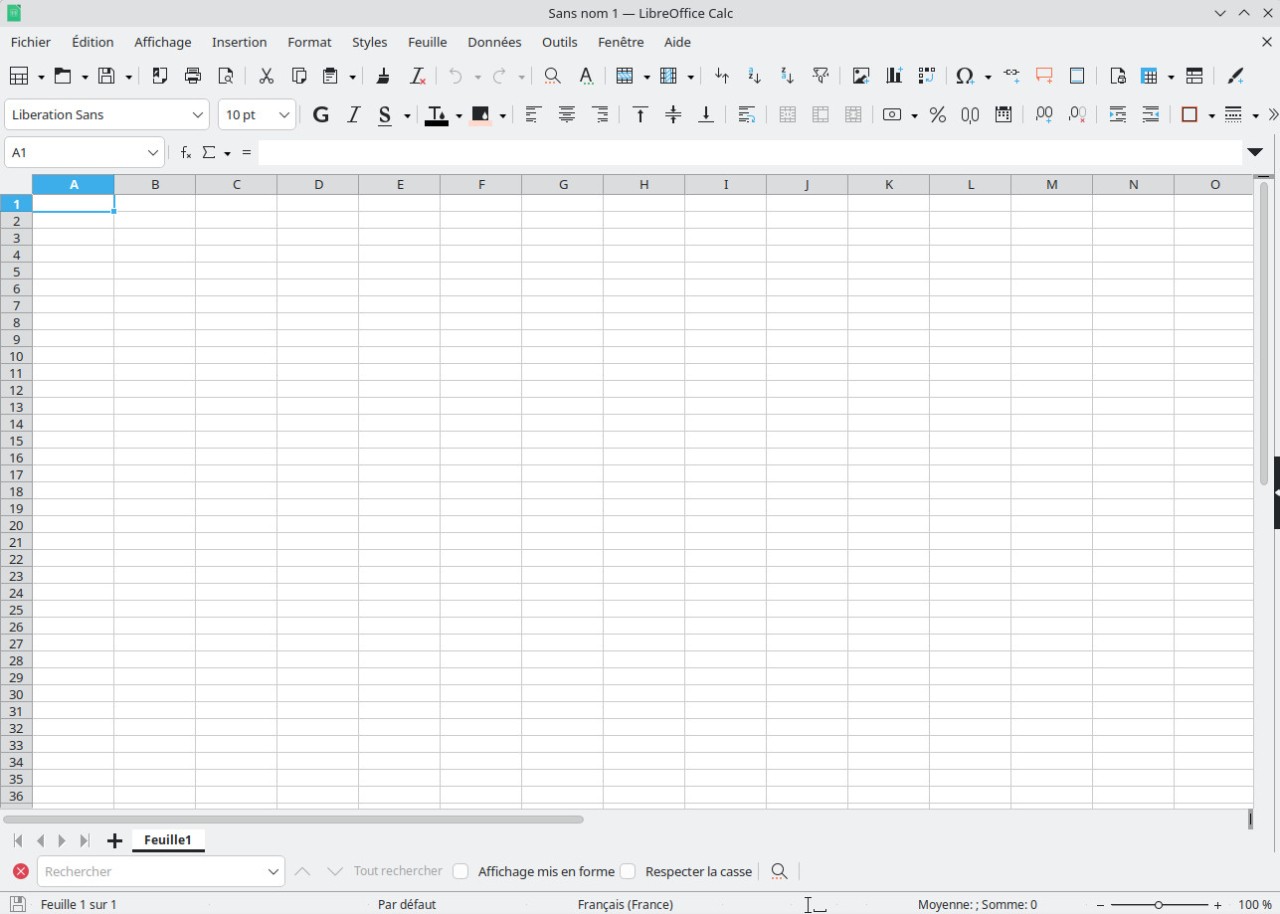Apply date number format

(x=1003, y=115)
